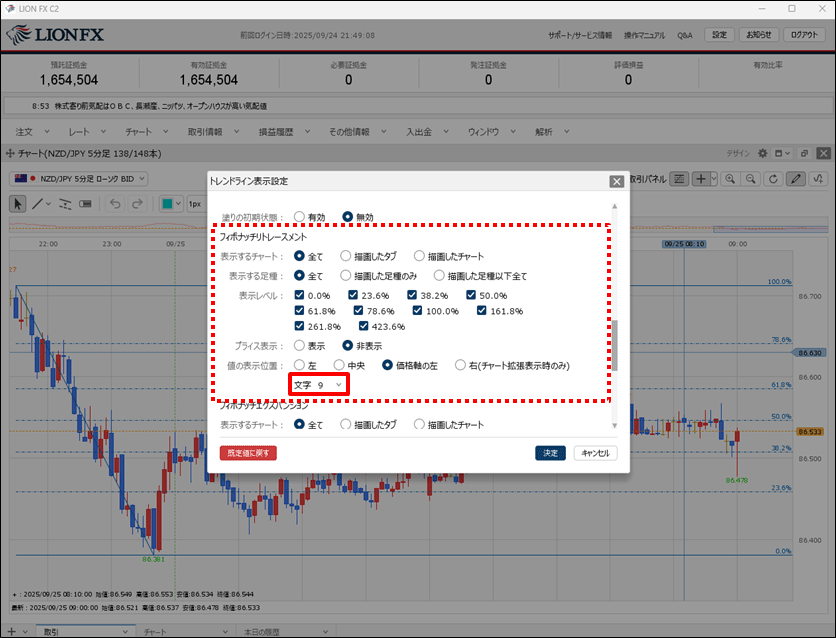
Task: Click the chart refresh icon
Action: [x=772, y=178]
